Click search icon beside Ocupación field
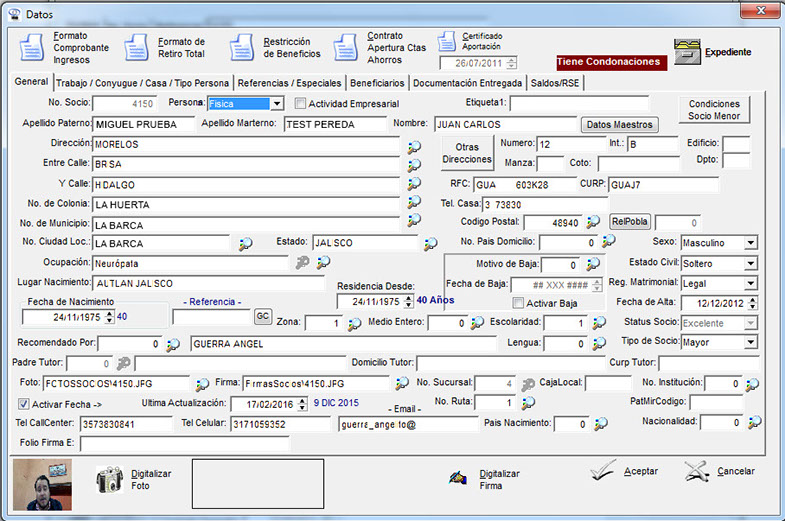This screenshot has height=521, width=785. (323, 263)
